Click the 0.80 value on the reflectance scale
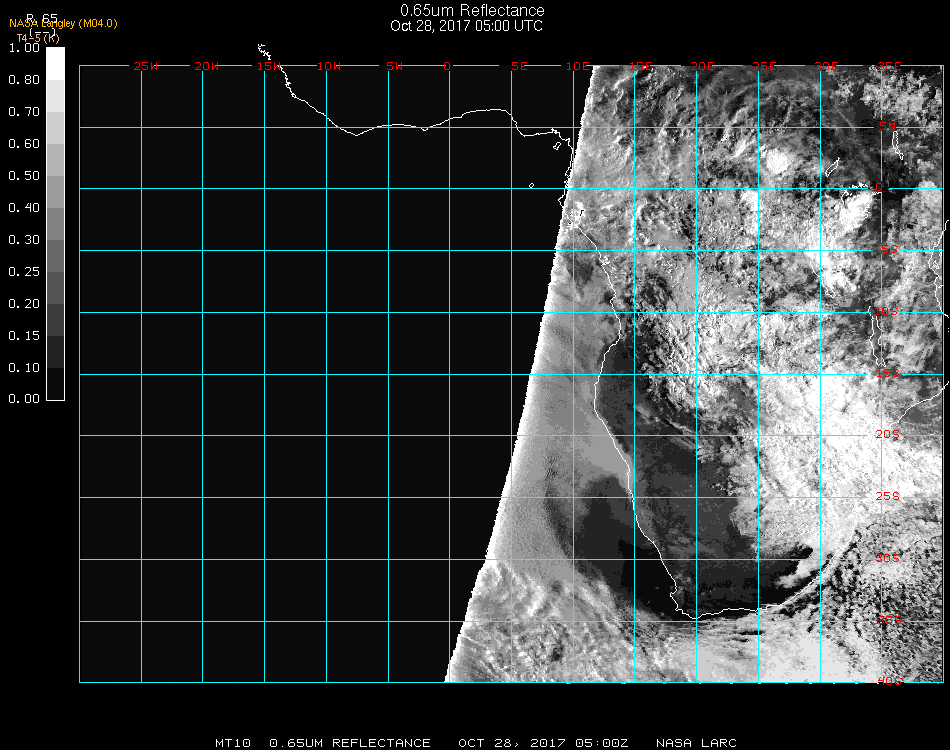The image size is (950, 750). [24, 80]
